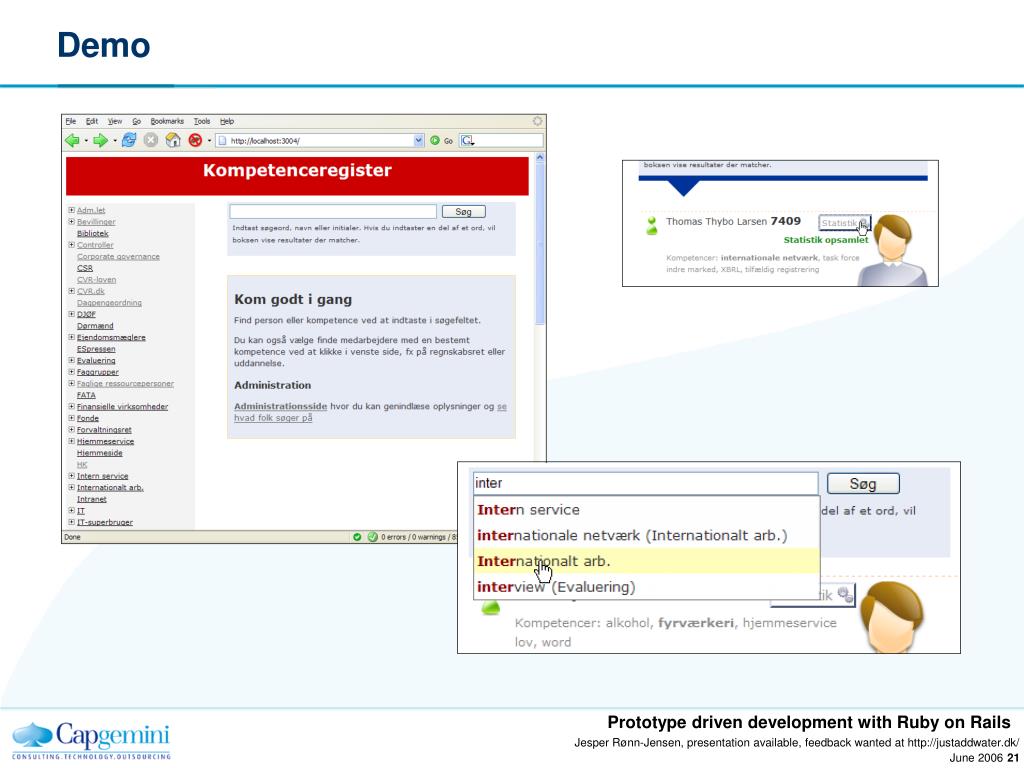Click the Google search engine icon
This screenshot has width=1024, height=768.
466,140
